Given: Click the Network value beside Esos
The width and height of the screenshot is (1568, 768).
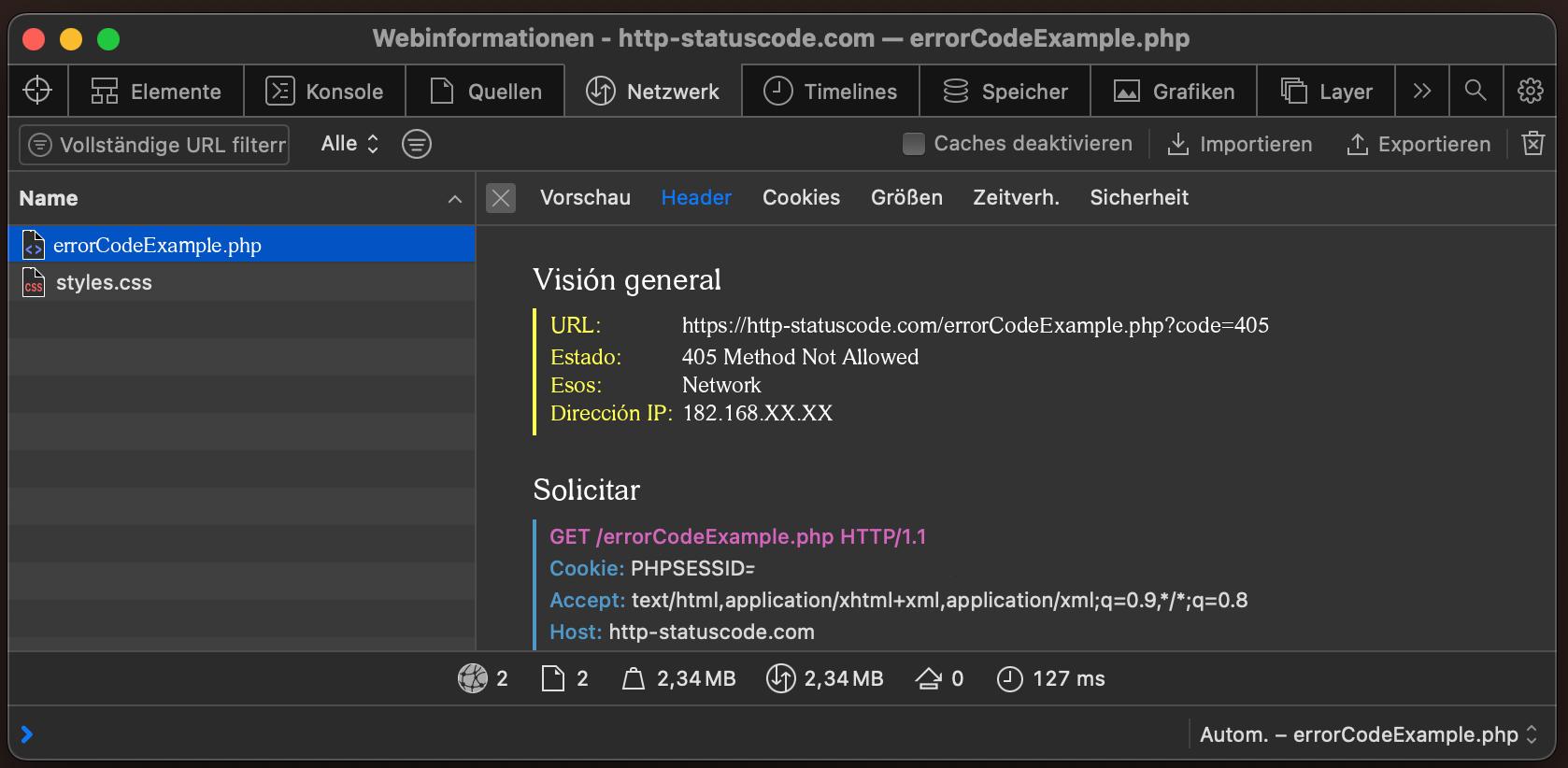Looking at the screenshot, I should 721,385.
